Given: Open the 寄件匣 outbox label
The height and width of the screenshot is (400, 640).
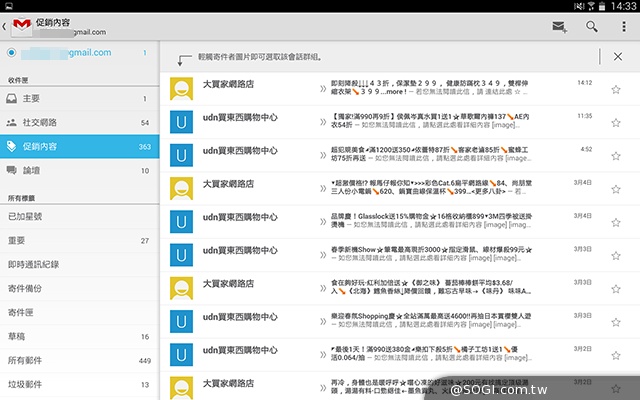Looking at the screenshot, I should (80, 312).
